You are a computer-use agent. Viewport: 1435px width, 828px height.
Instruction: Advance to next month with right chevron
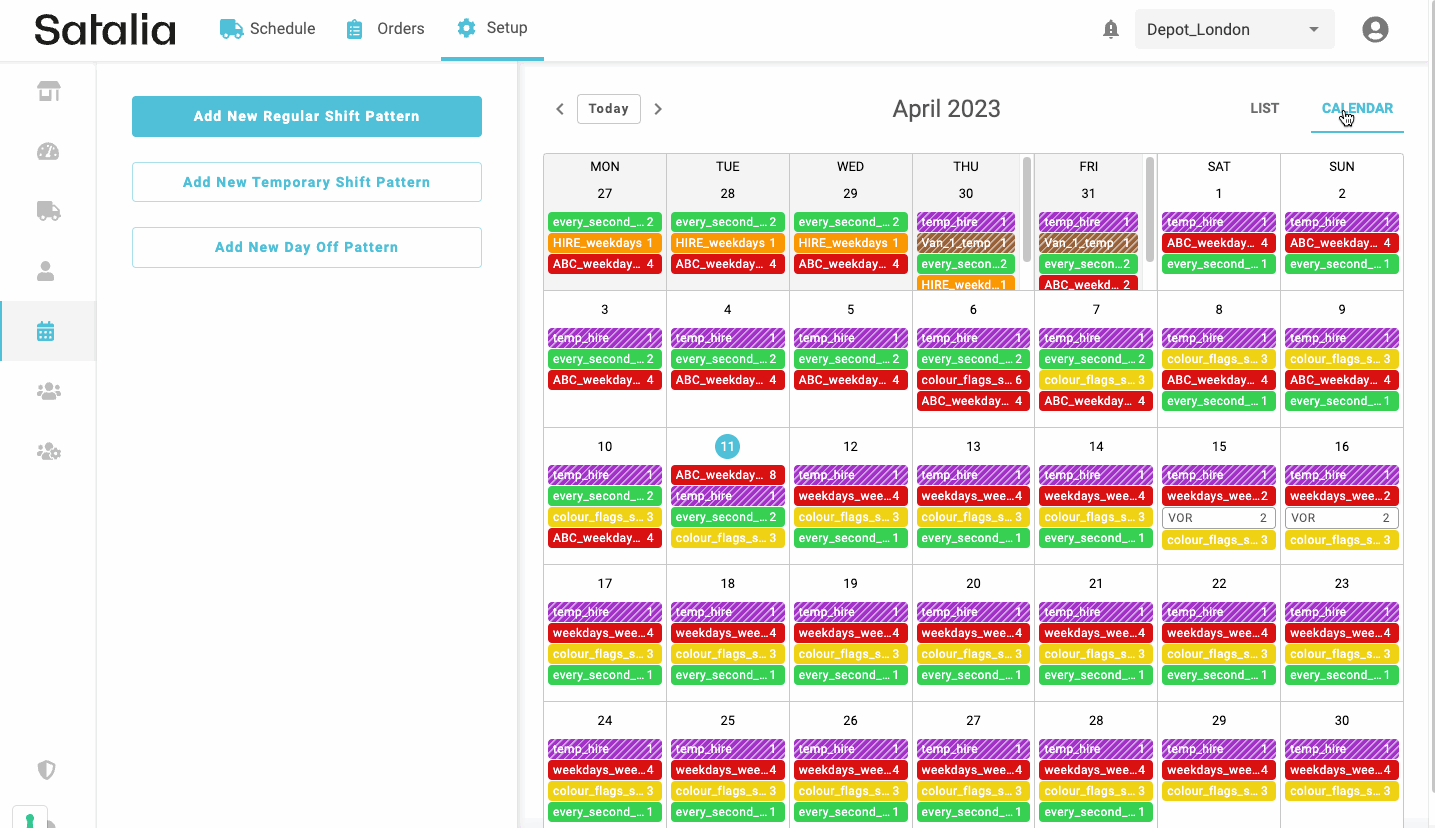point(658,109)
